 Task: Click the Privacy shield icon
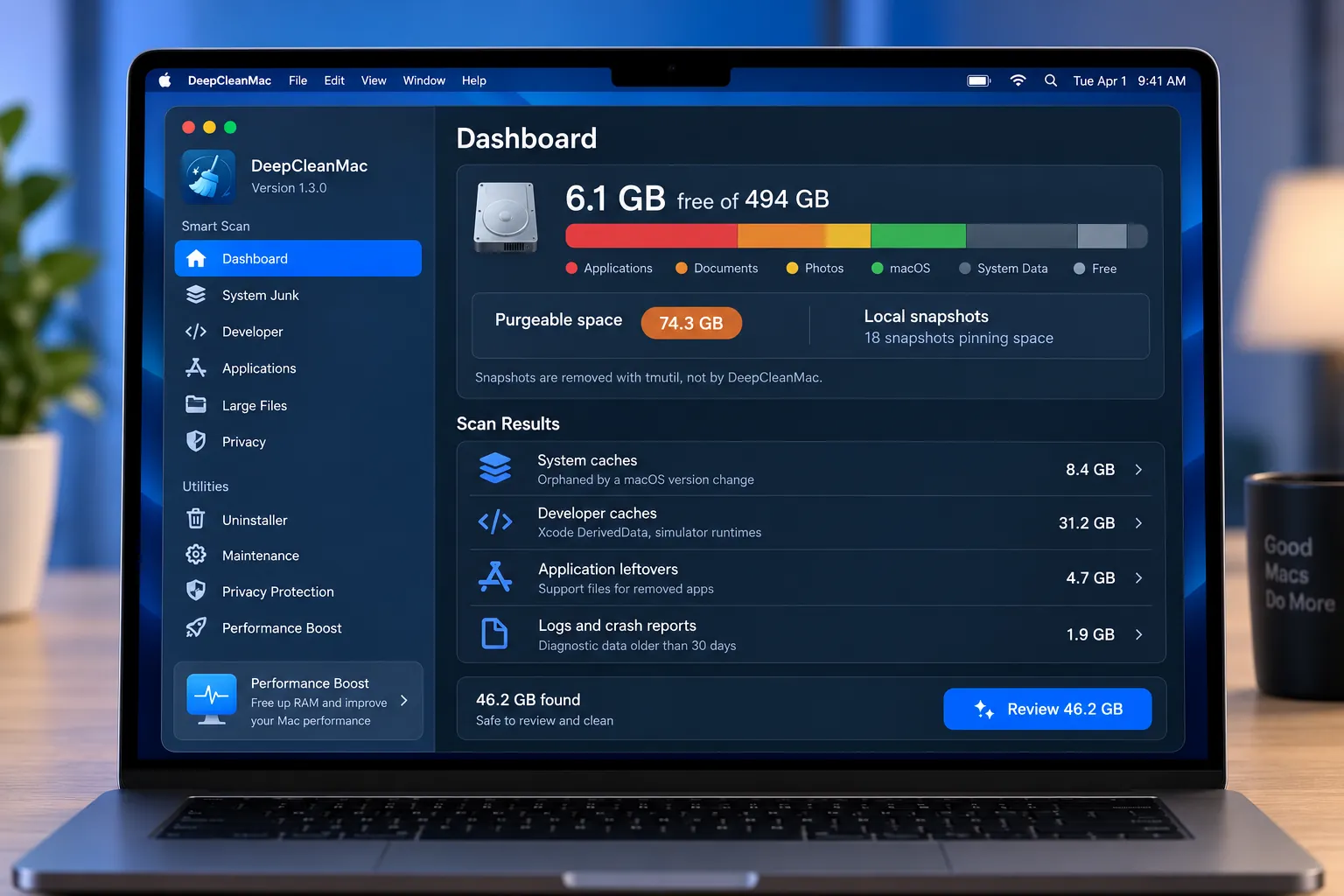click(x=196, y=441)
